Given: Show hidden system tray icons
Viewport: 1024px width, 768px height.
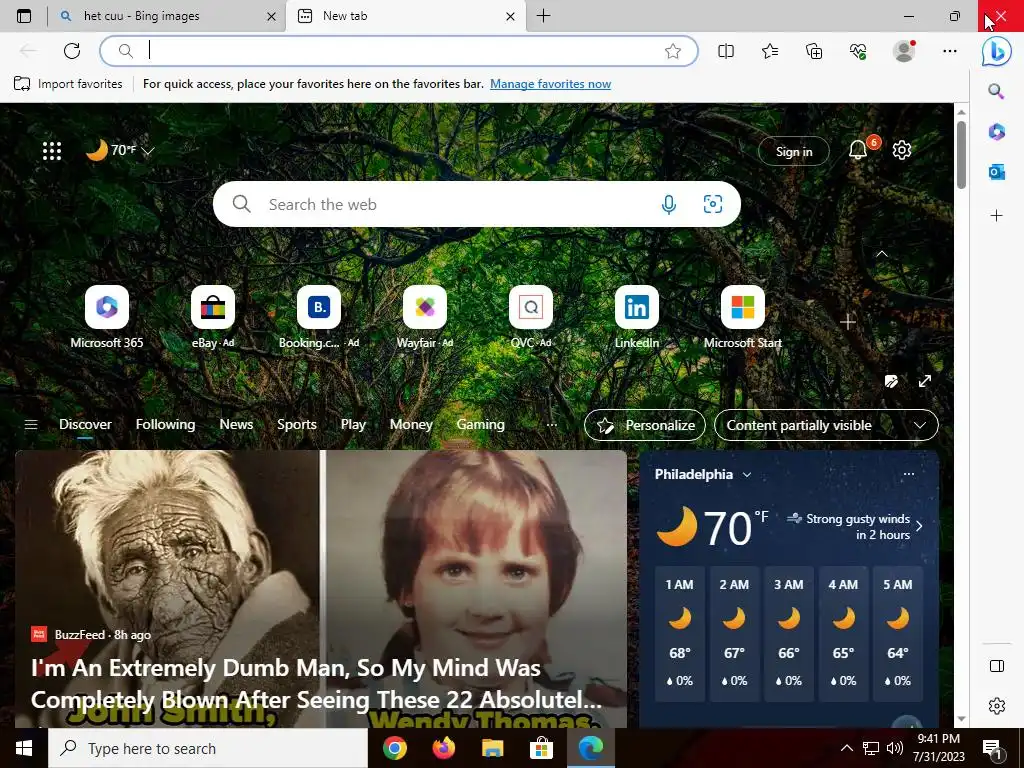Looking at the screenshot, I should pos(846,748).
